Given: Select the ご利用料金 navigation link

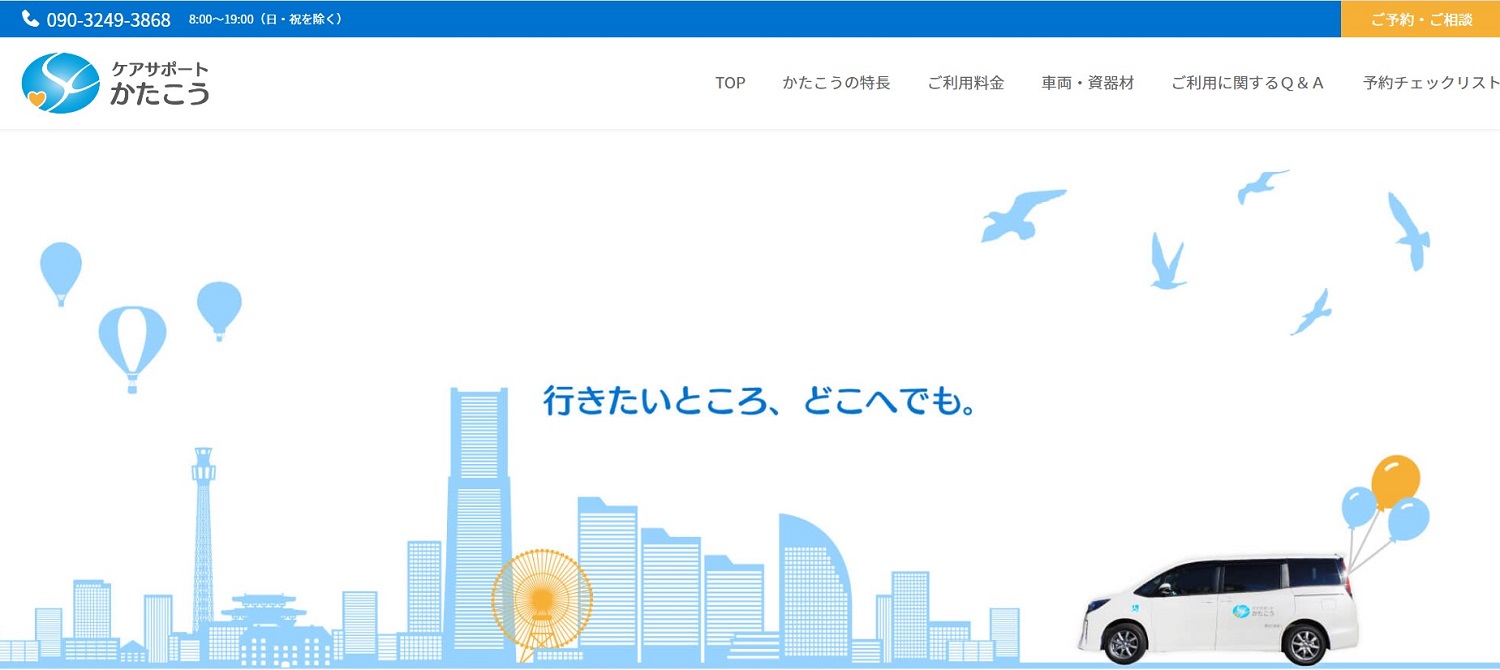Looking at the screenshot, I should [x=965, y=83].
